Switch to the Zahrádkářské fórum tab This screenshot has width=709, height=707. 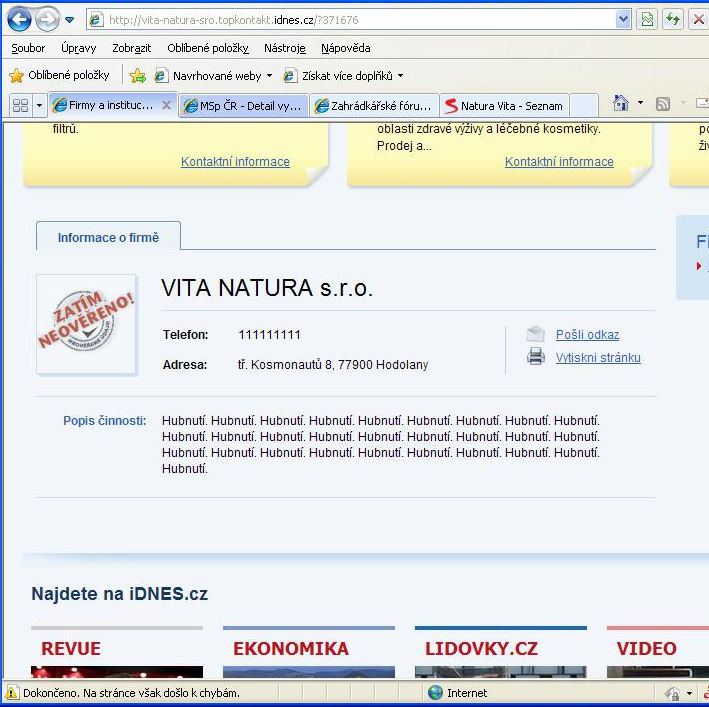tap(374, 105)
